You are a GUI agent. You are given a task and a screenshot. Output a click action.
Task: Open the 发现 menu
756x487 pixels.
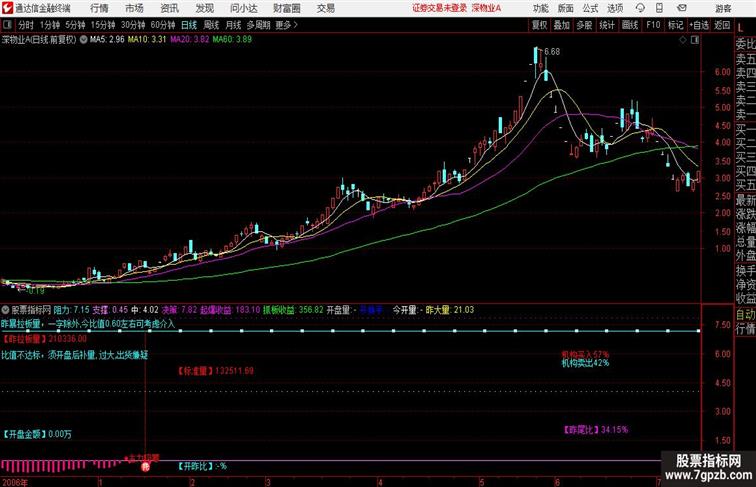point(204,8)
